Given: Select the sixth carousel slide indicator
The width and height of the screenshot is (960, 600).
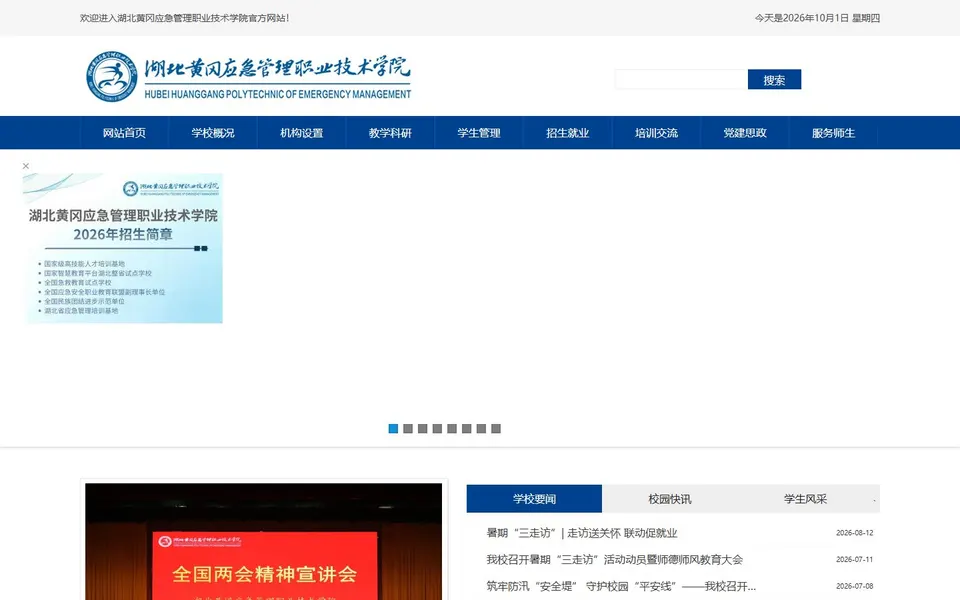Looking at the screenshot, I should click(x=467, y=429).
